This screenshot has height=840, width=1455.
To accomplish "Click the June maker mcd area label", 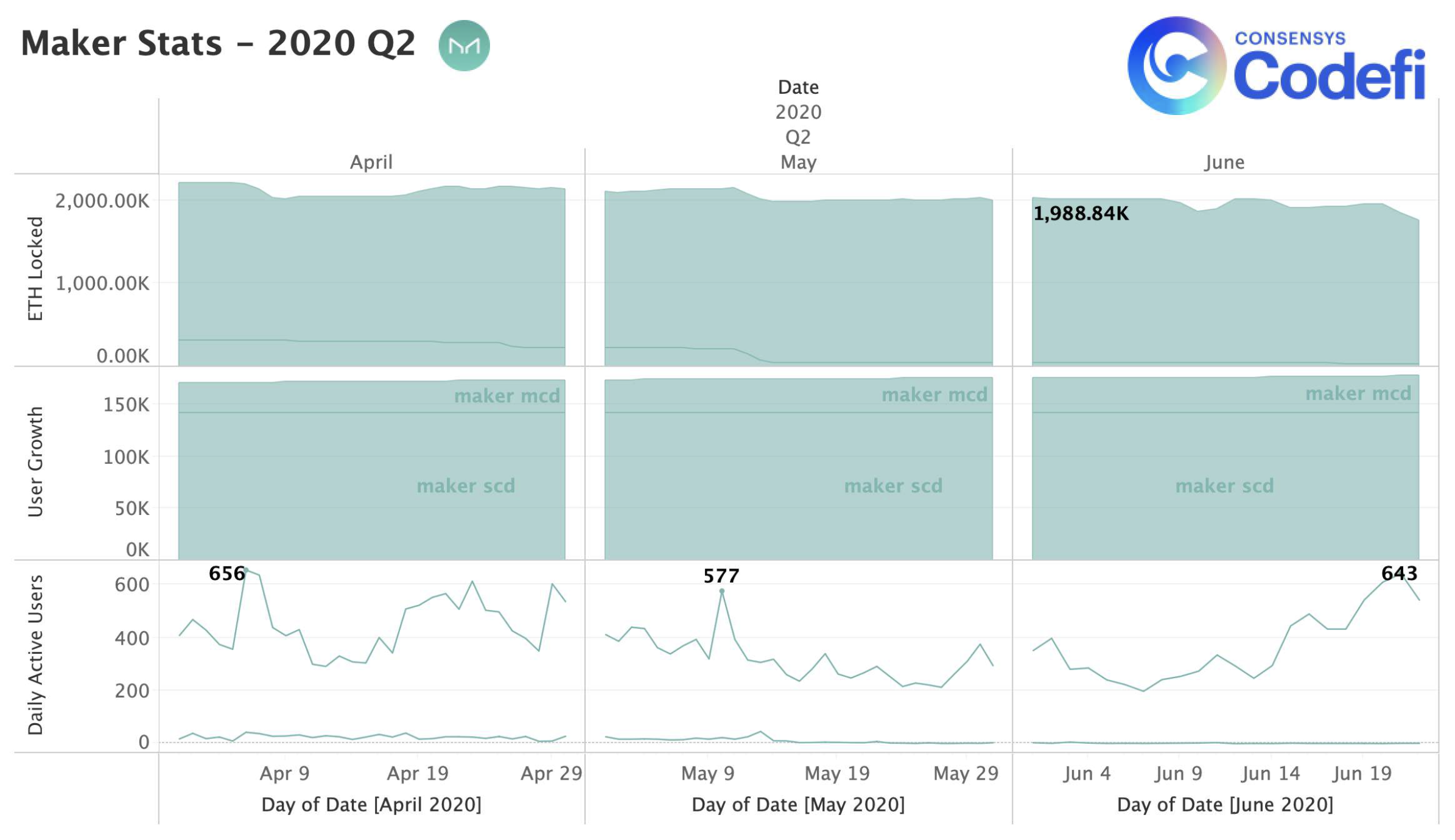I will pyautogui.click(x=1358, y=394).
